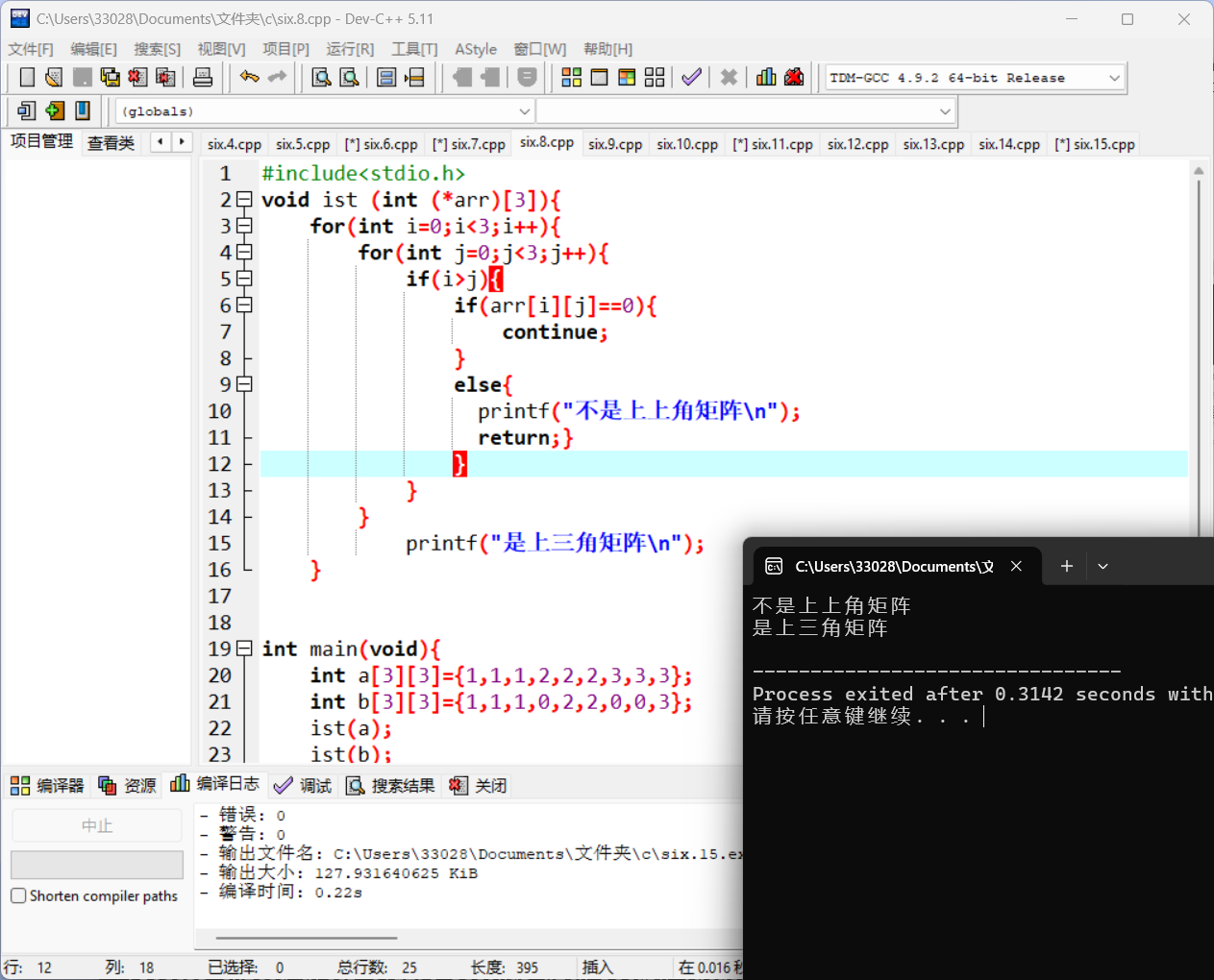Click the compile log horizontal scrollbar thumb
The width and height of the screenshot is (1214, 980).
[307, 938]
